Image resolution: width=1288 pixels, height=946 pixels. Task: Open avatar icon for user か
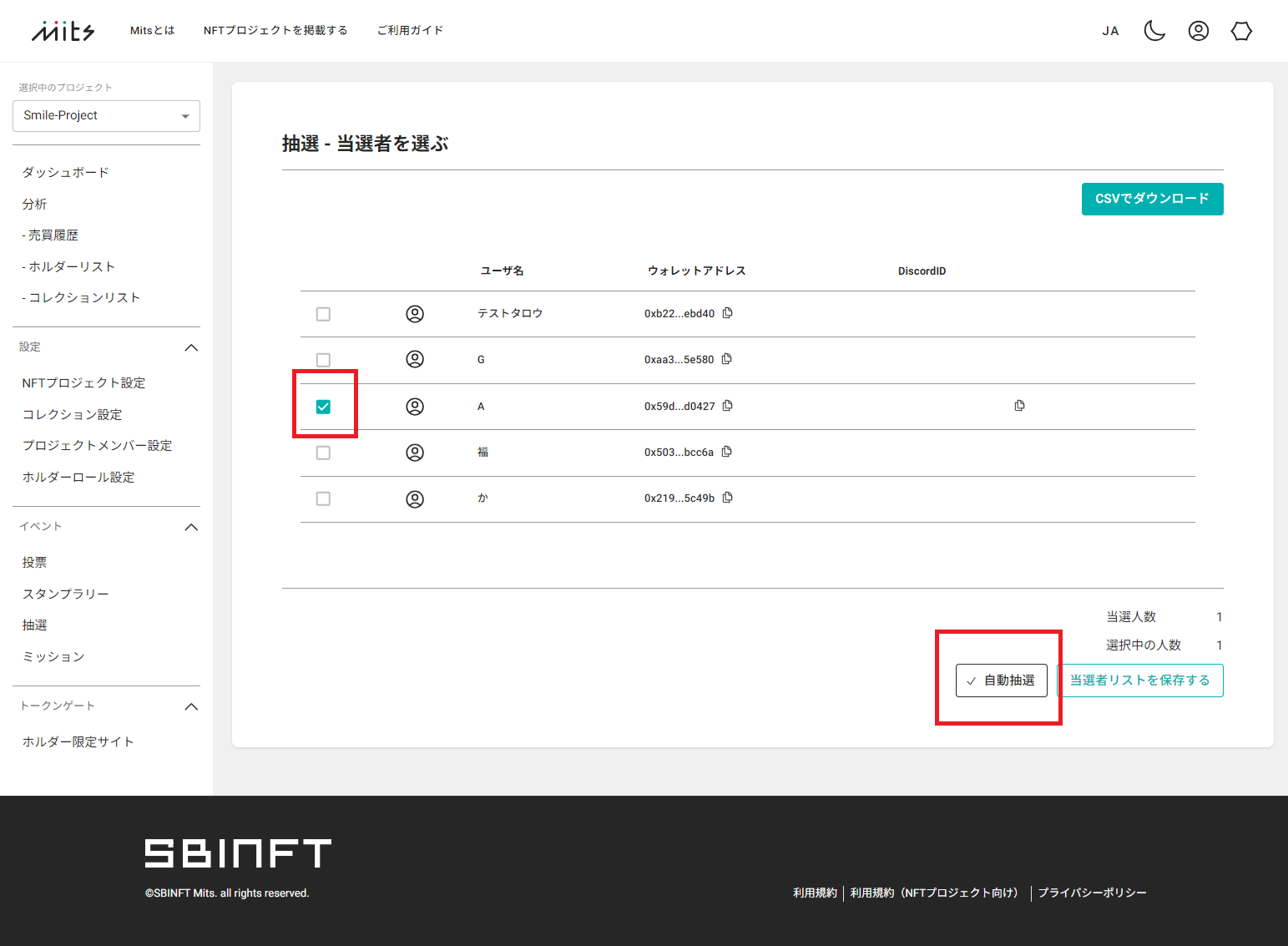(x=415, y=499)
